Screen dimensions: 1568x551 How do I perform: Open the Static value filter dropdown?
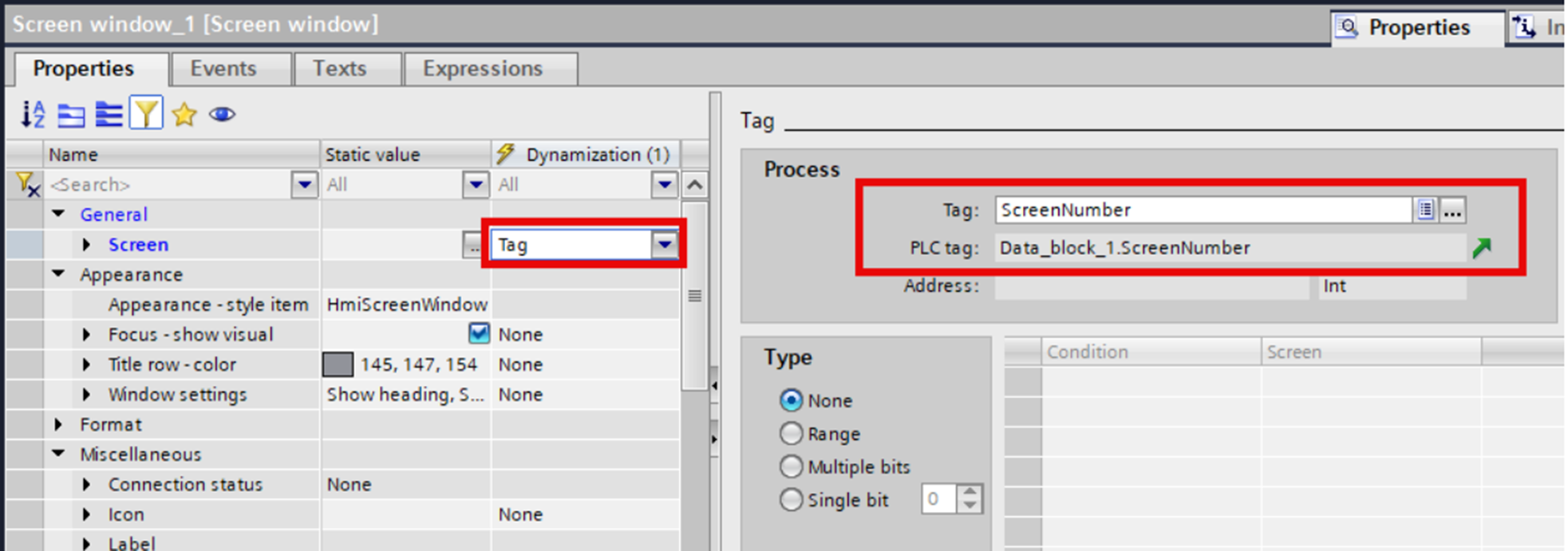(x=476, y=185)
